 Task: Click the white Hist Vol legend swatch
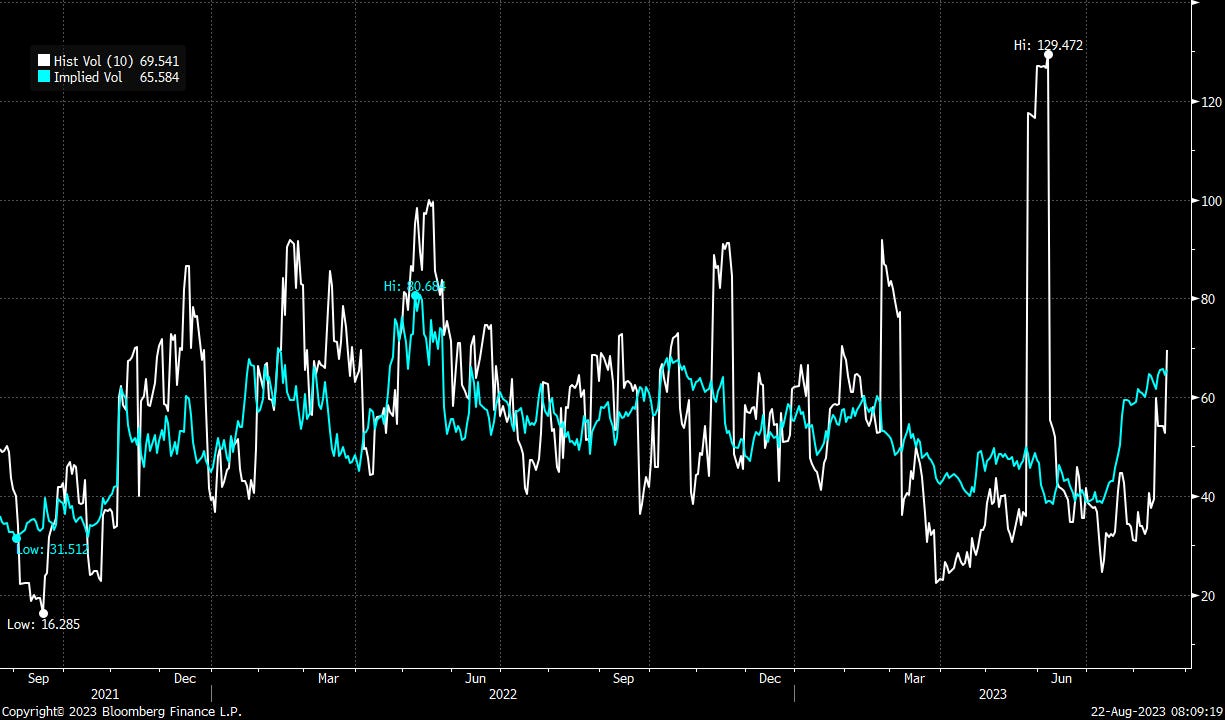tap(43, 62)
